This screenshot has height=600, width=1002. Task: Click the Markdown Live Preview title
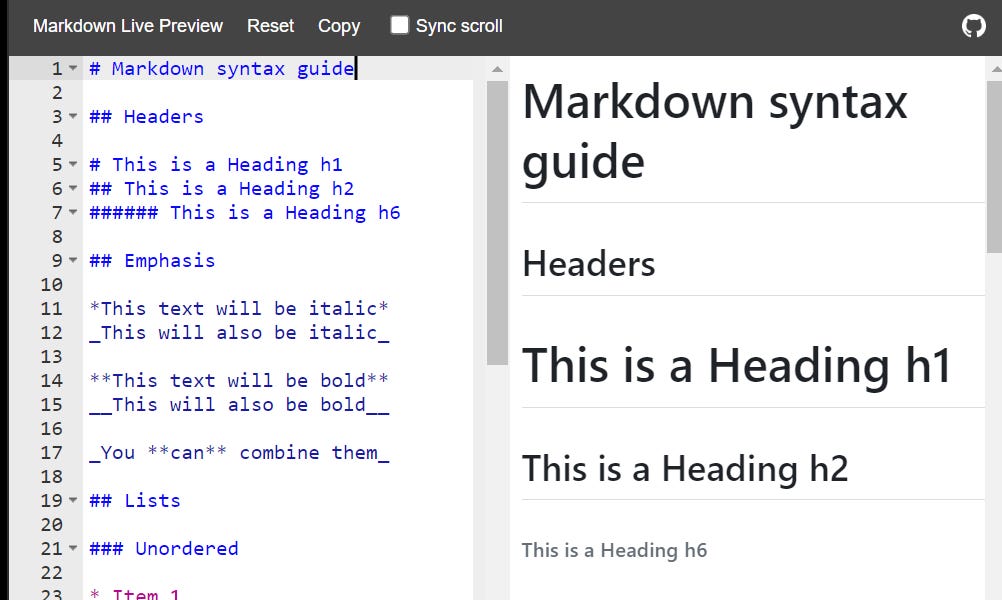pyautogui.click(x=127, y=26)
